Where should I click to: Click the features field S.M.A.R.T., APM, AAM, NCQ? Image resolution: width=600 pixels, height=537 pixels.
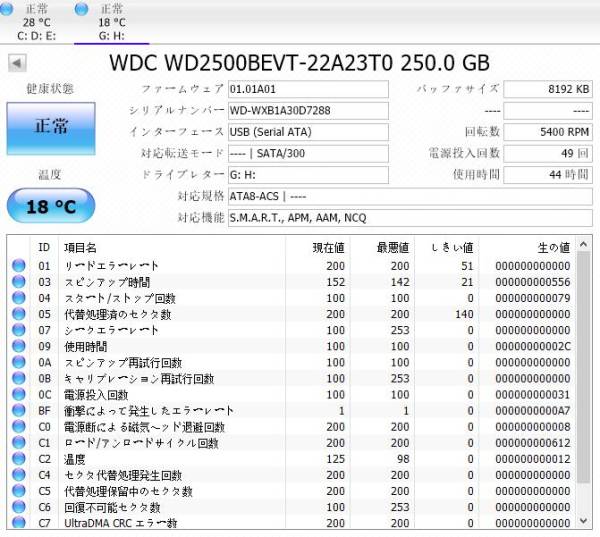(410, 218)
